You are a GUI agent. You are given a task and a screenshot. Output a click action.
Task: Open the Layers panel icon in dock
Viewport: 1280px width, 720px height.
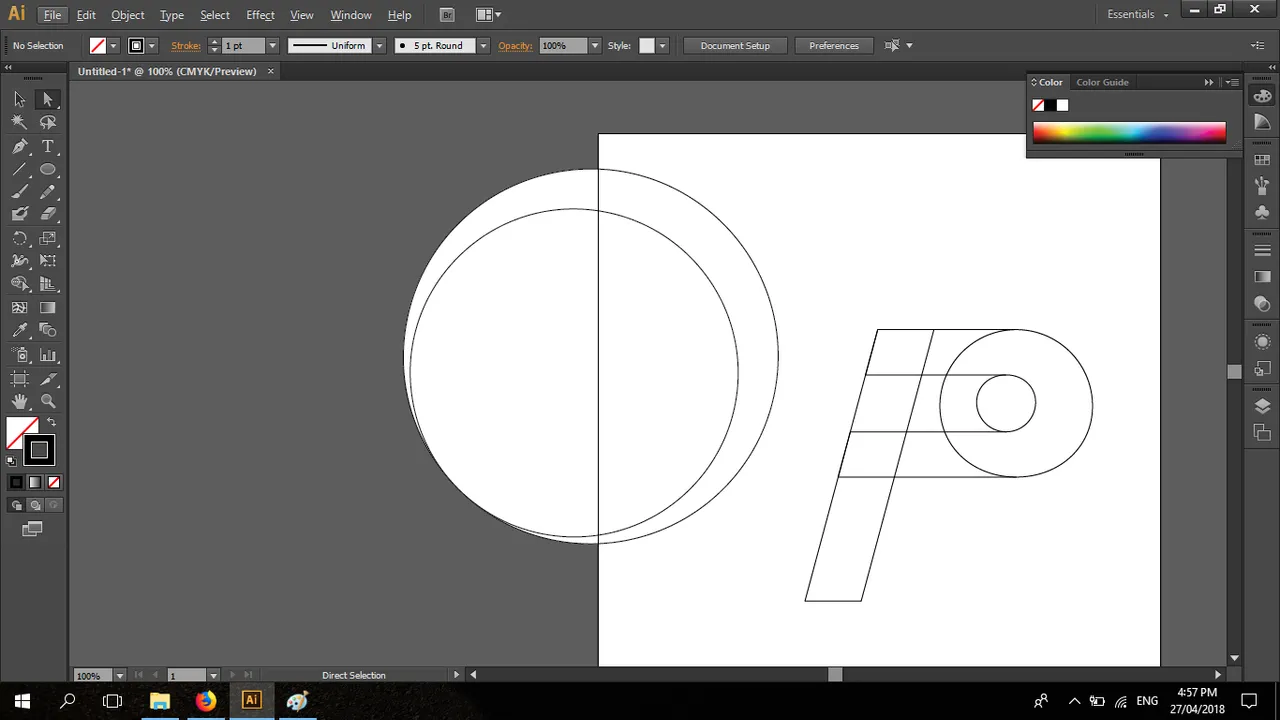1262,406
